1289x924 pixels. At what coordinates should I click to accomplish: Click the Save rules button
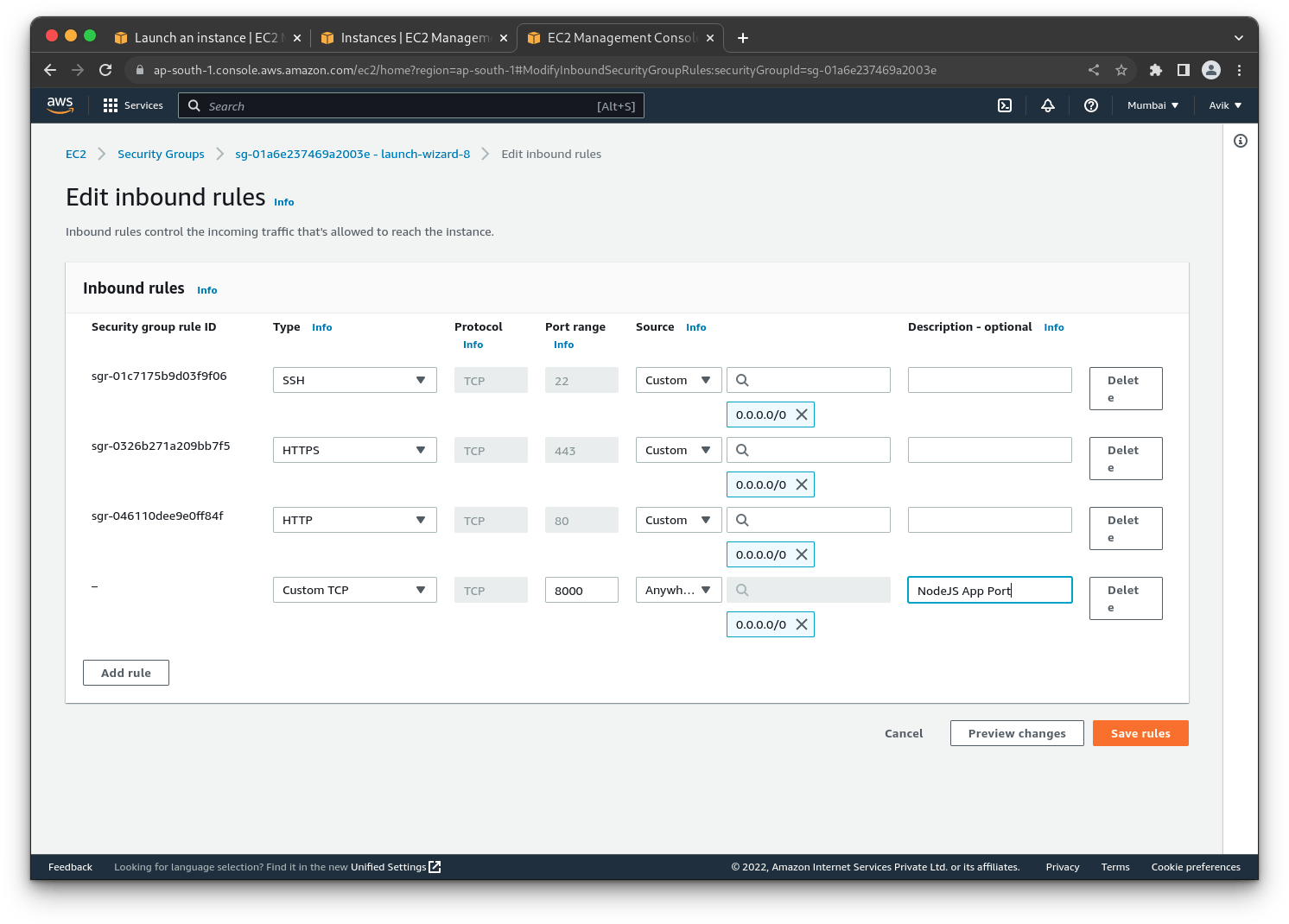pyautogui.click(x=1140, y=733)
